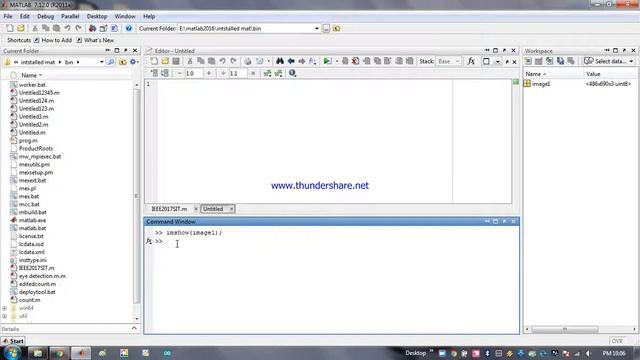This screenshot has height=360, width=640.
Task: Click MATLAB icon in Windows taskbar
Action: pos(81,353)
